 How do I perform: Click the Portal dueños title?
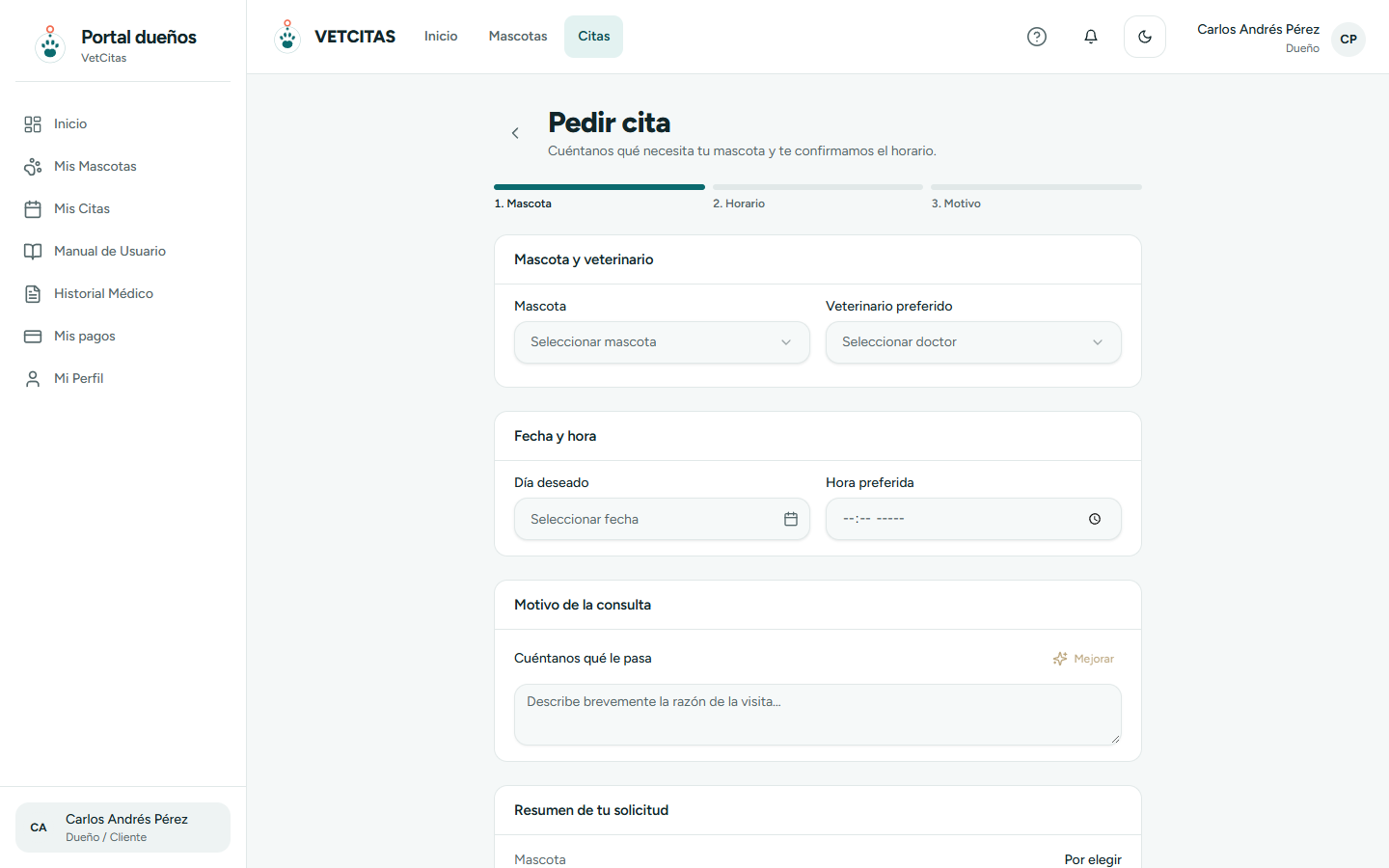click(x=139, y=37)
